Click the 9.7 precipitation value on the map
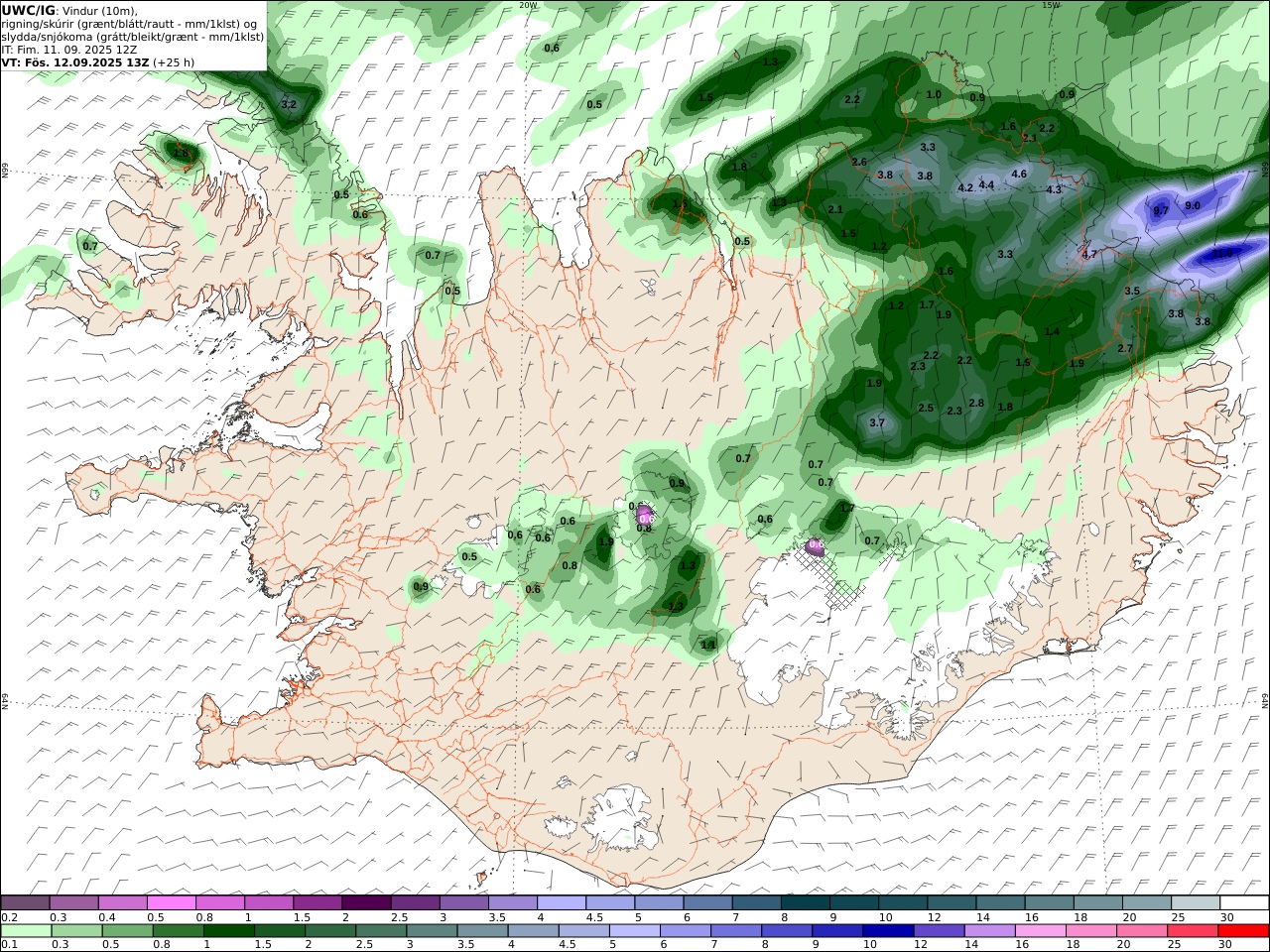 pyautogui.click(x=1162, y=211)
